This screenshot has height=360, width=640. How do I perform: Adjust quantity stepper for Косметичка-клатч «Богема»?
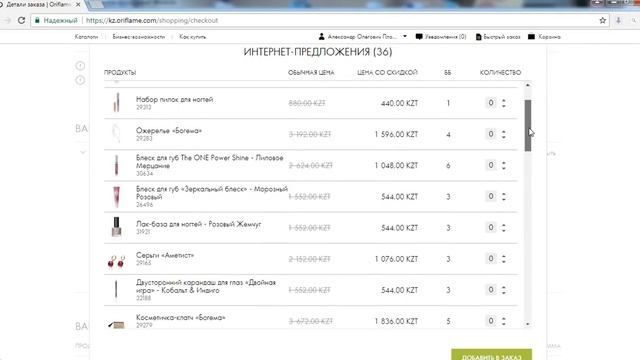(x=504, y=321)
